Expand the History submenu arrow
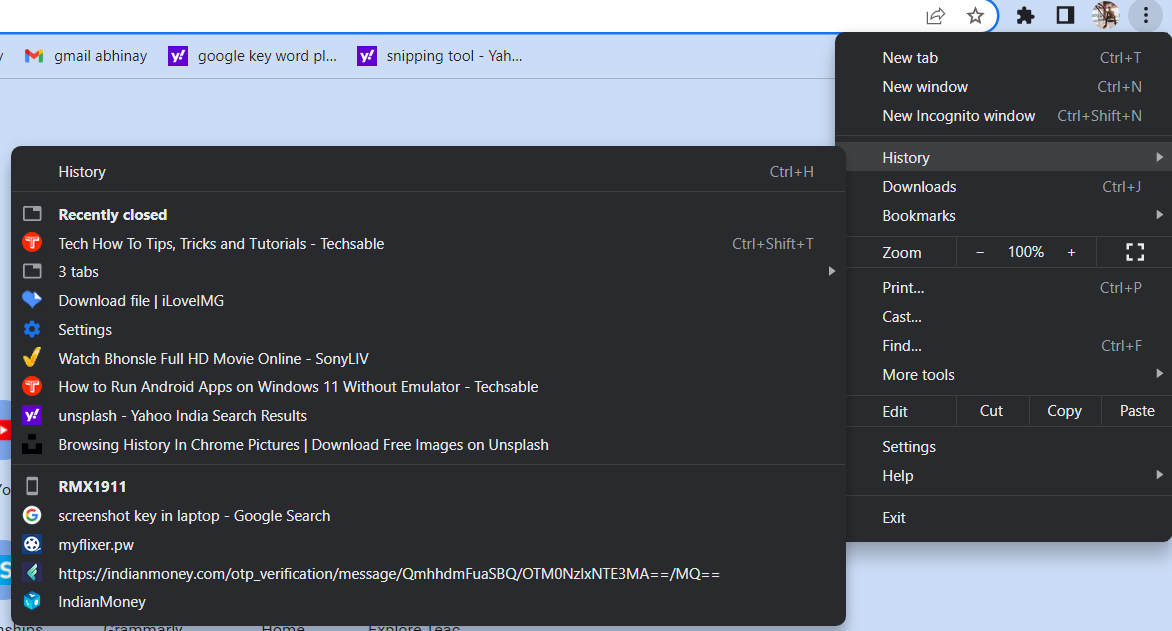 point(1159,157)
